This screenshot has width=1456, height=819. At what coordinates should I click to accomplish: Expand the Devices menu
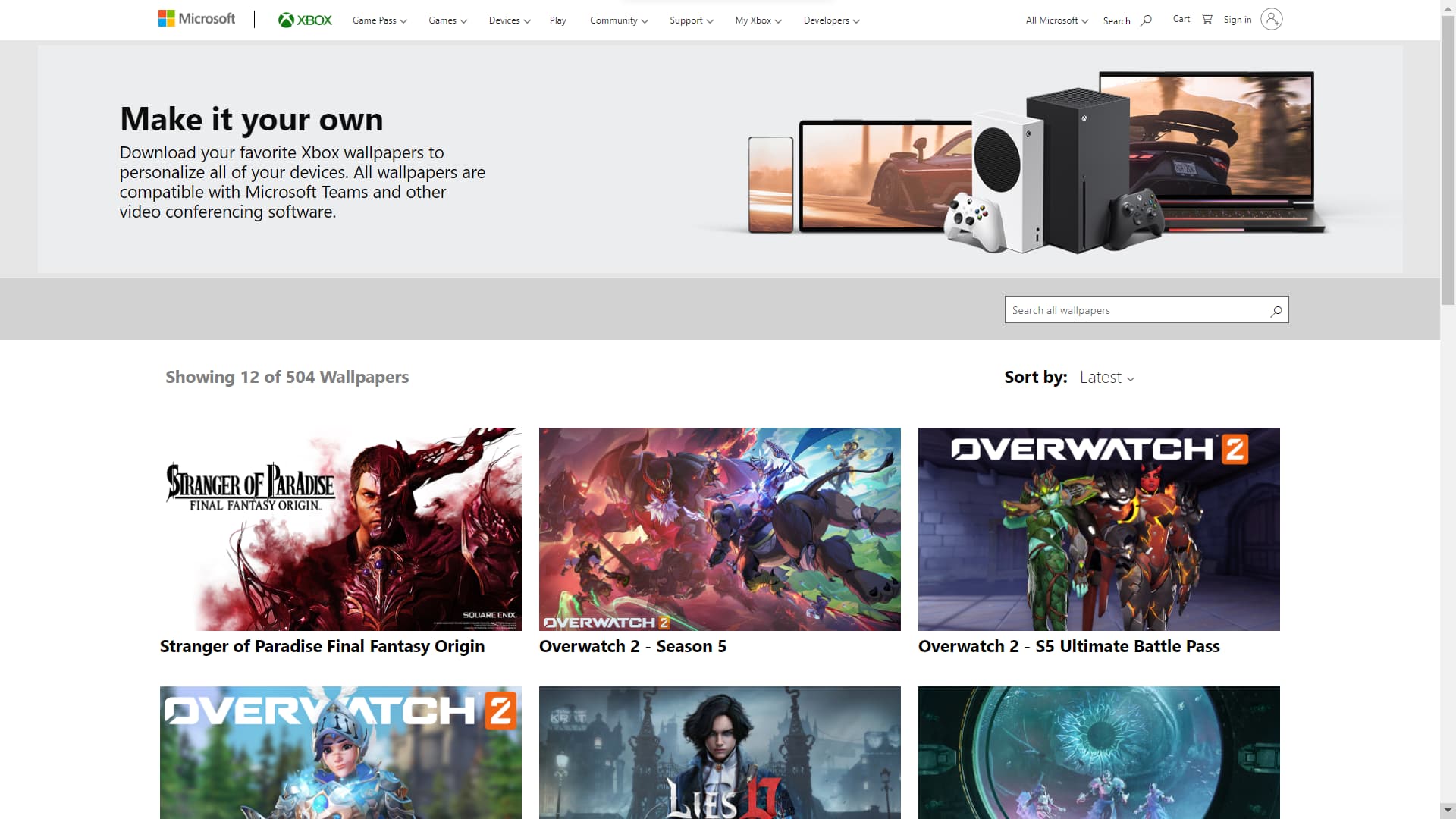point(509,20)
